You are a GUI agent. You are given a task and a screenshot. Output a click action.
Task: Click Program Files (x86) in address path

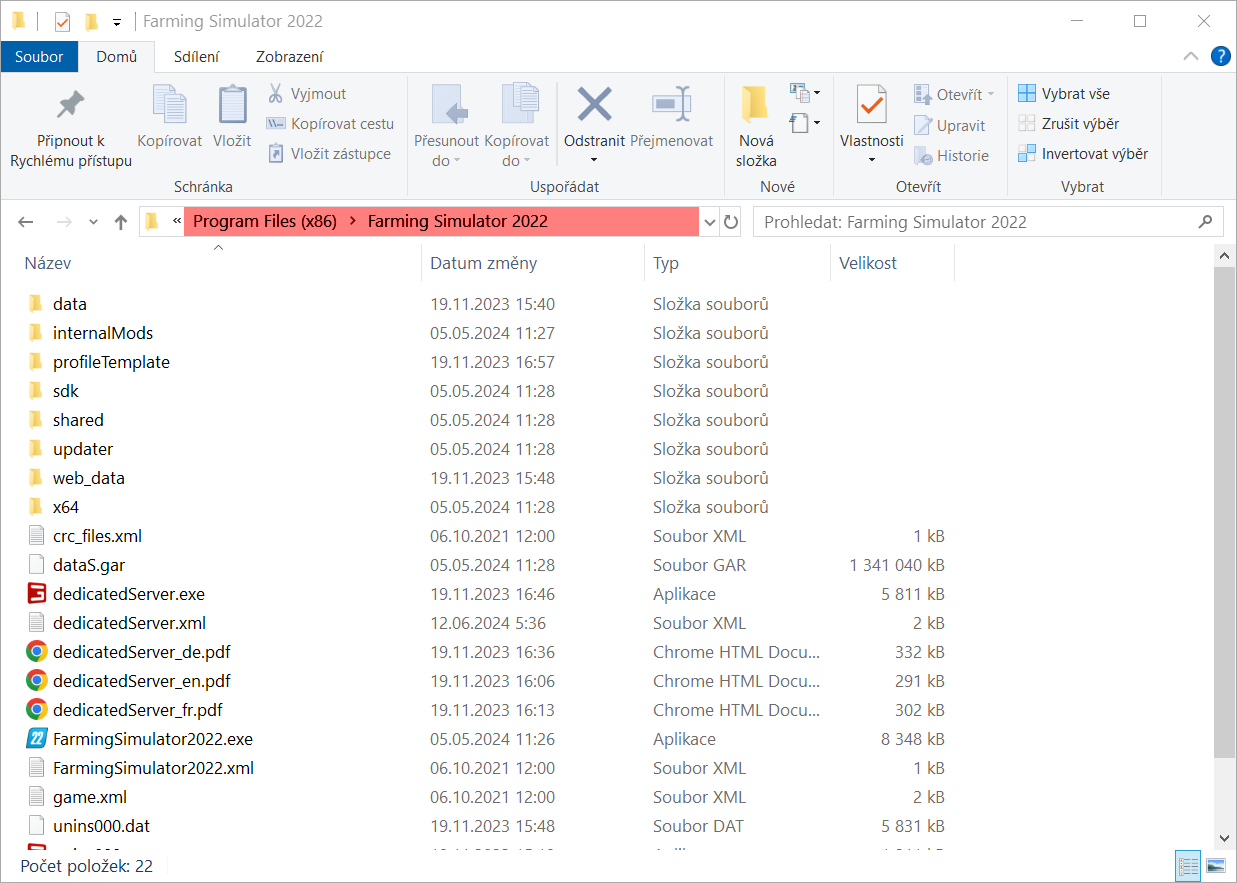point(265,222)
